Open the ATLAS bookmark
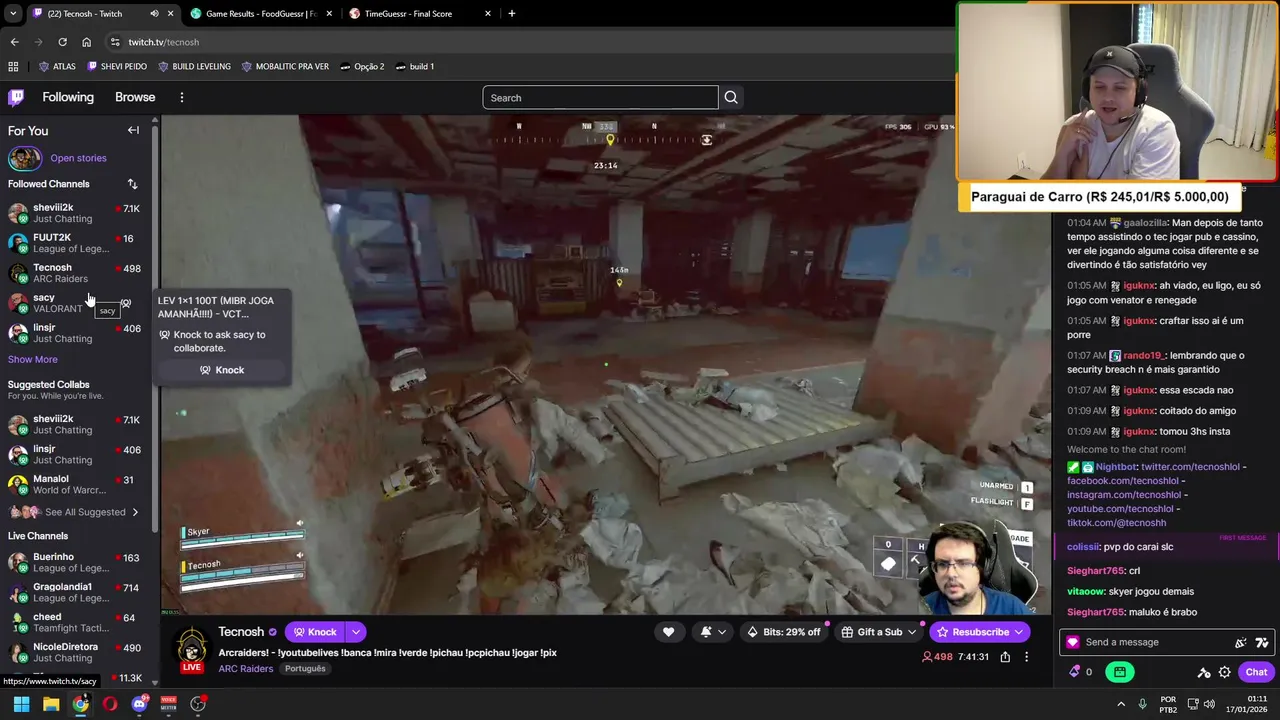This screenshot has height=720, width=1280. click(x=57, y=66)
